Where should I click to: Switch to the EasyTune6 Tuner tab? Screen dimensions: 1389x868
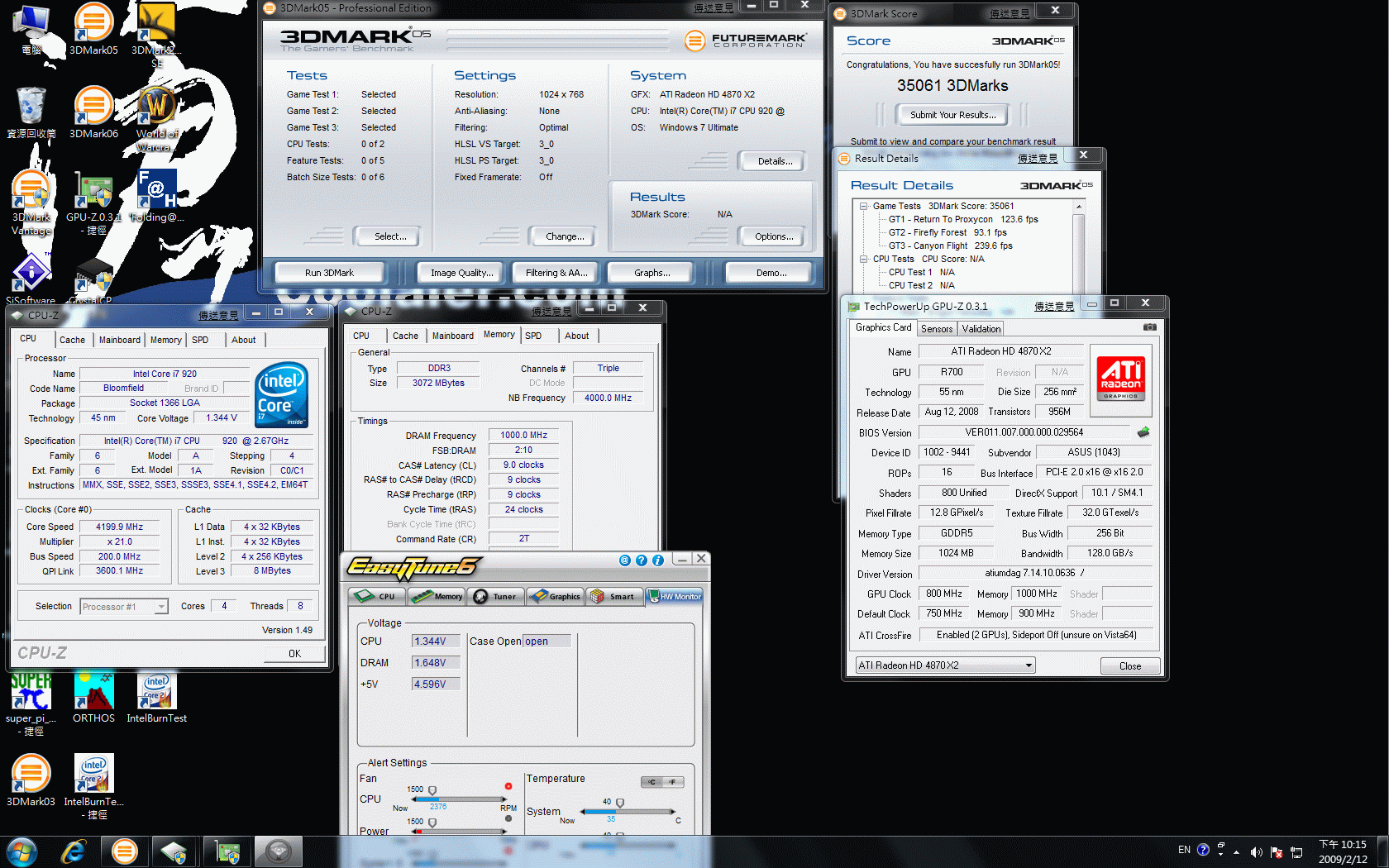coord(497,597)
